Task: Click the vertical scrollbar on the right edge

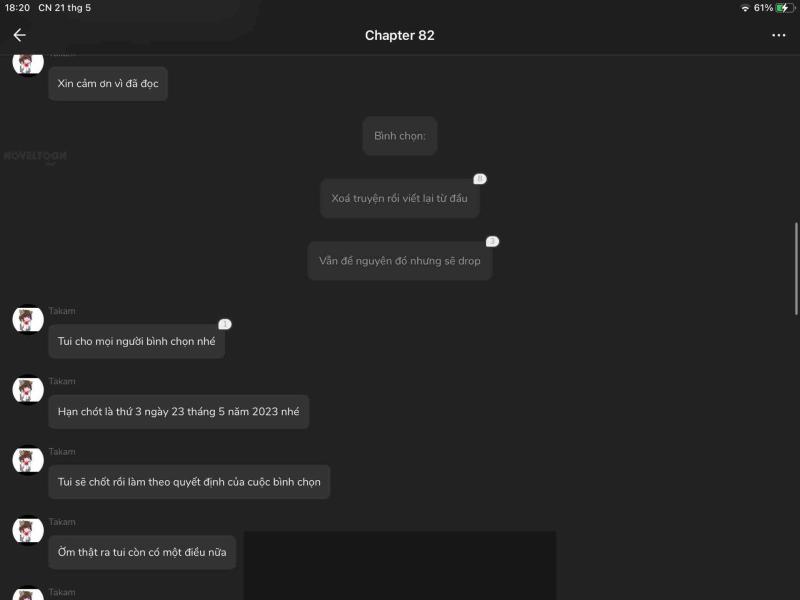Action: click(x=796, y=269)
